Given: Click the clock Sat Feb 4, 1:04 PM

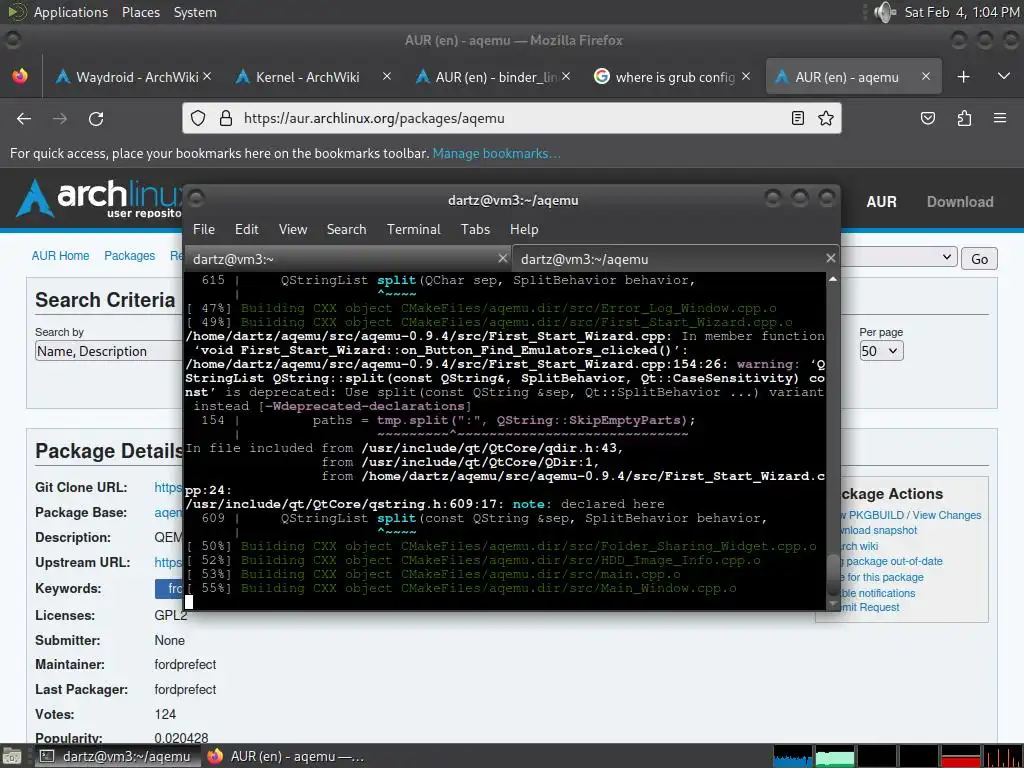Looking at the screenshot, I should point(961,12).
